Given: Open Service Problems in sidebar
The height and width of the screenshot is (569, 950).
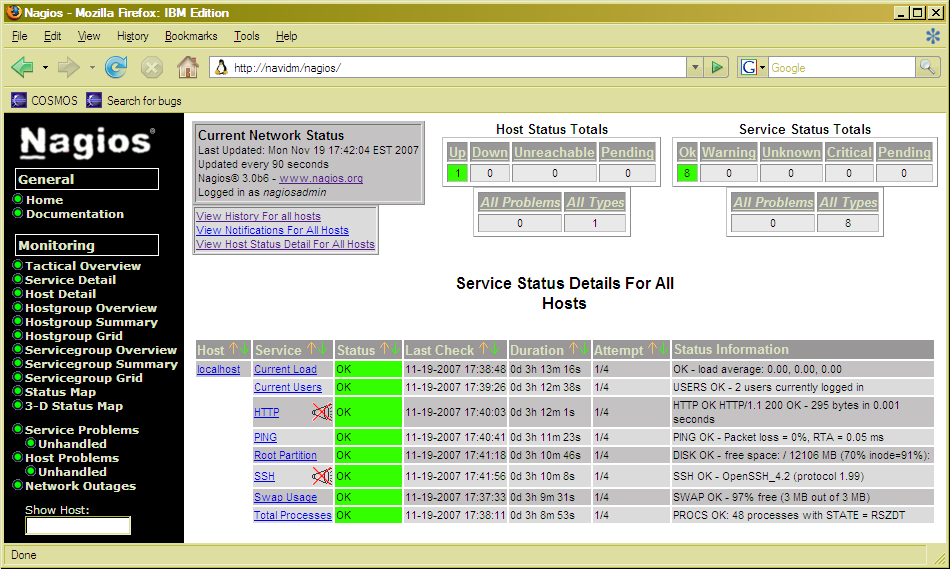Looking at the screenshot, I should (x=82, y=430).
